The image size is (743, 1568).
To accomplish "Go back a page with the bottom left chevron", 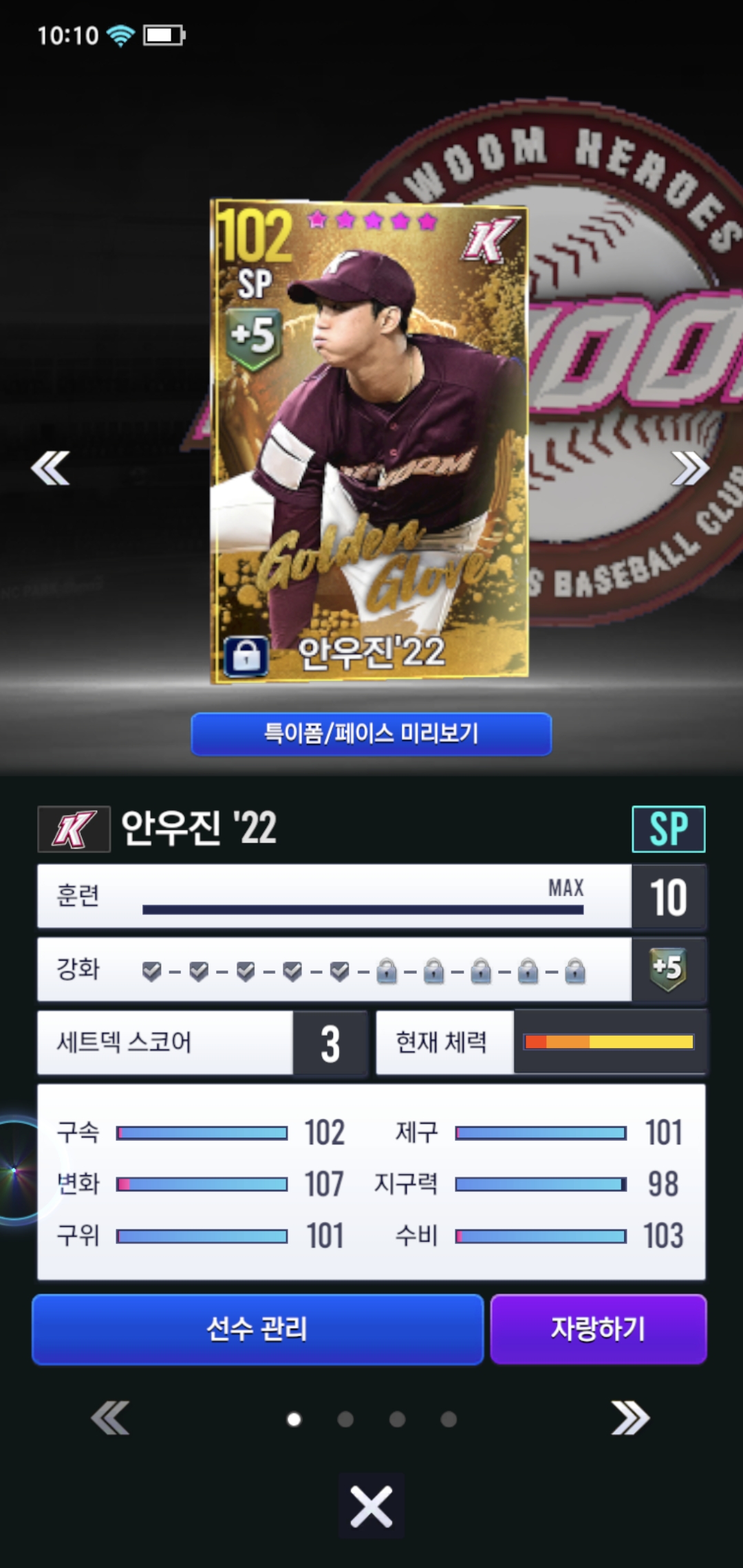I will pos(110,1418).
